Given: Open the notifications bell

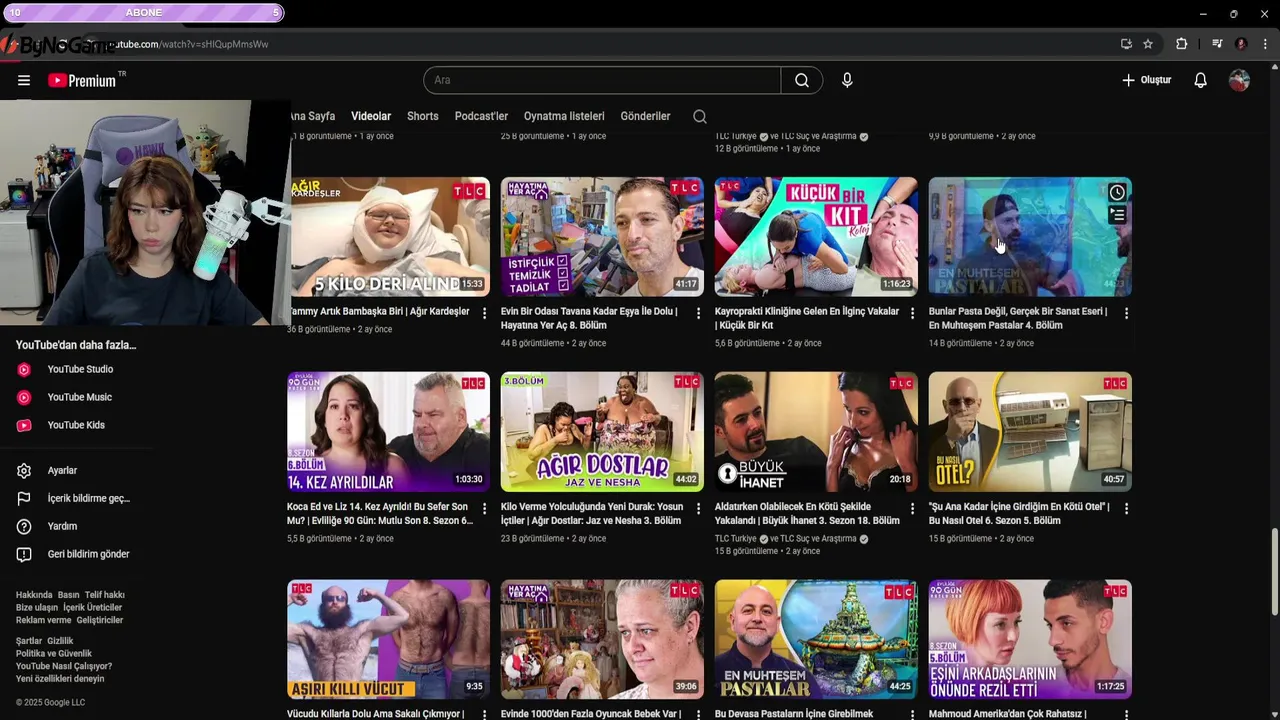Looking at the screenshot, I should pos(1201,80).
